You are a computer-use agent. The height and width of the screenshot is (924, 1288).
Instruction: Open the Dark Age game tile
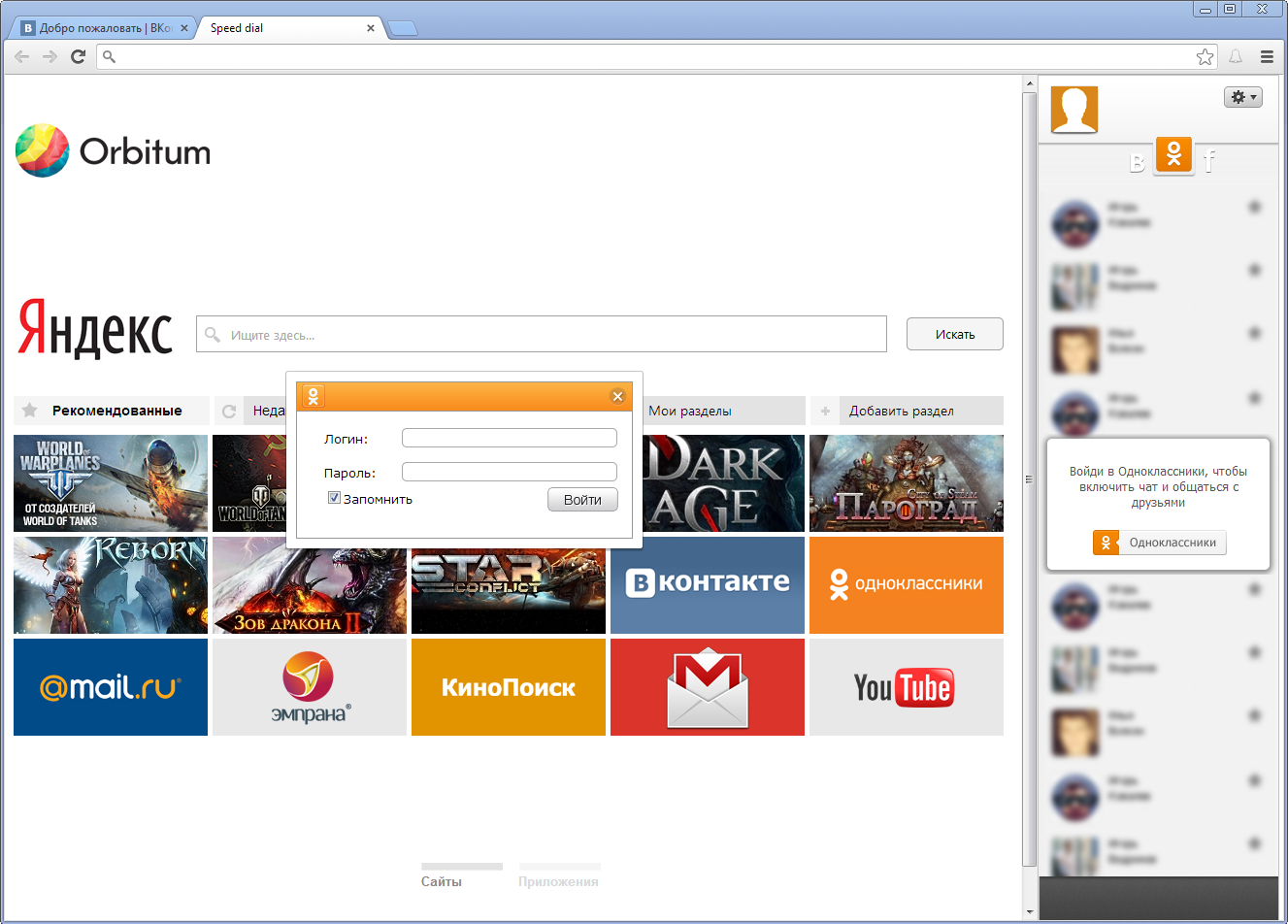723,483
